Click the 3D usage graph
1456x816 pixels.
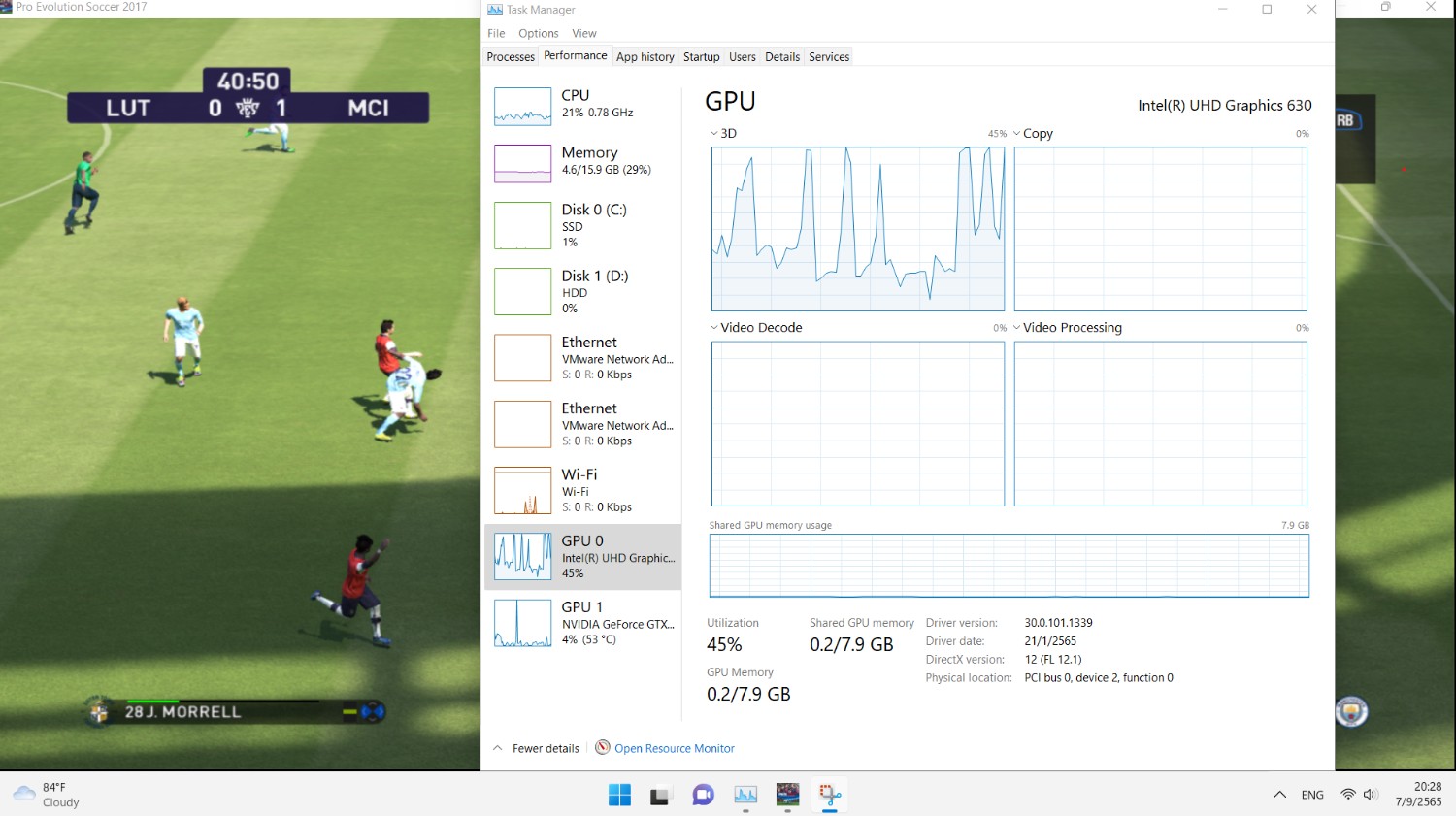858,229
